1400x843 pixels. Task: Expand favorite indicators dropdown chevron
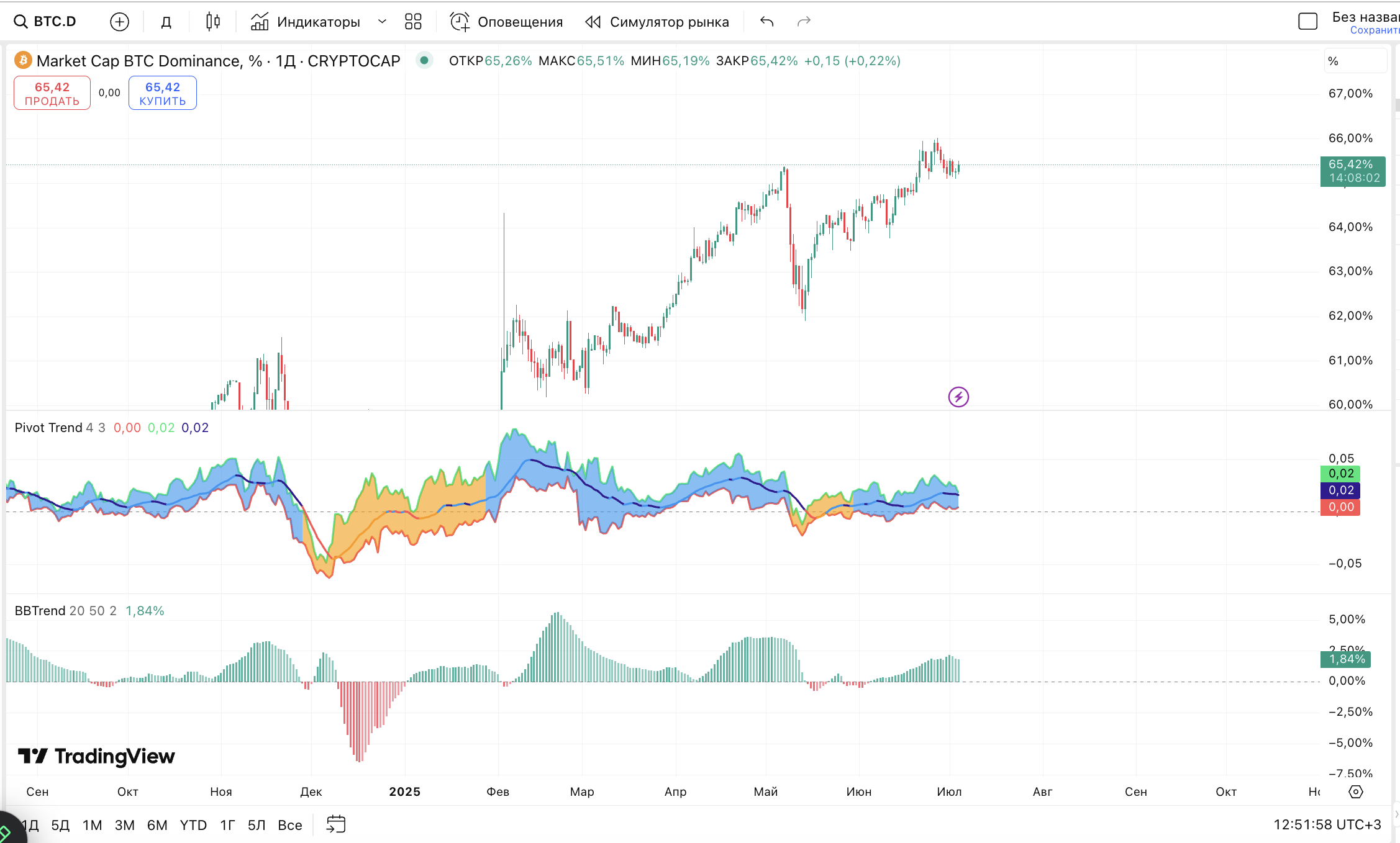[x=382, y=22]
